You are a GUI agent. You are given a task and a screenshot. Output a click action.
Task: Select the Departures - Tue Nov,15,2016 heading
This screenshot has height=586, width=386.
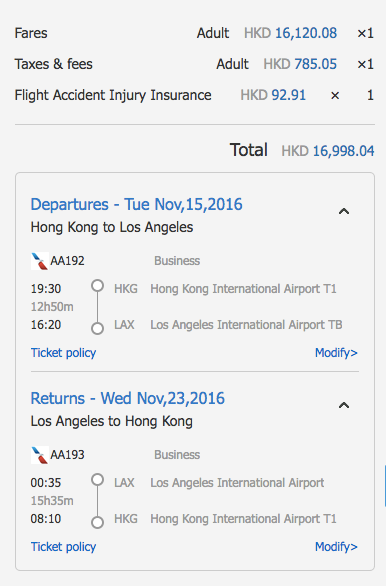tap(136, 204)
